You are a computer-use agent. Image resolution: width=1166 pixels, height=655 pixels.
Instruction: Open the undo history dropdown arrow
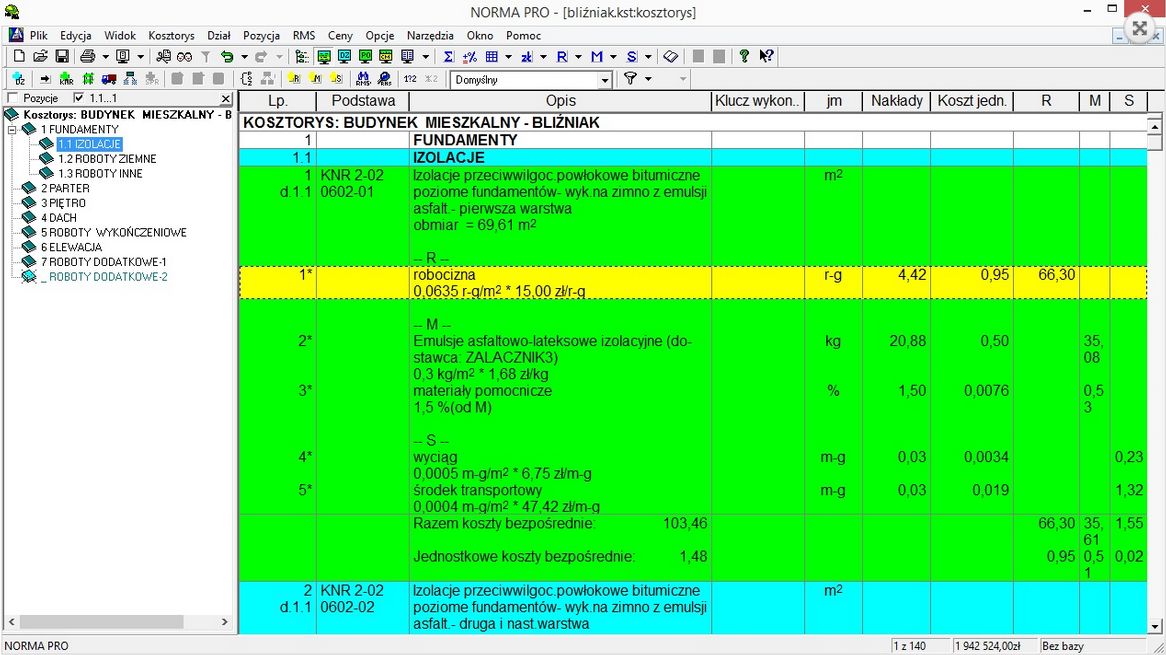244,57
